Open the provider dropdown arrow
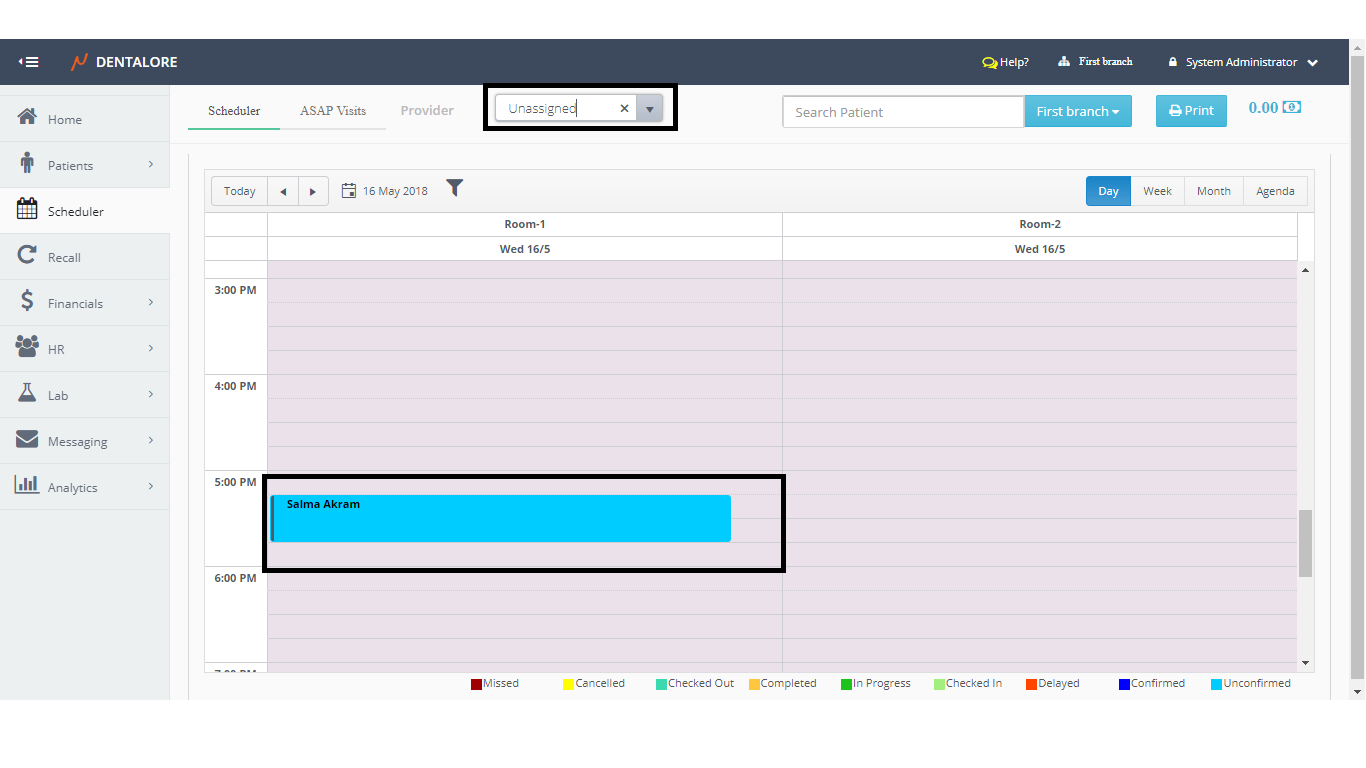The height and width of the screenshot is (768, 1366). point(650,109)
